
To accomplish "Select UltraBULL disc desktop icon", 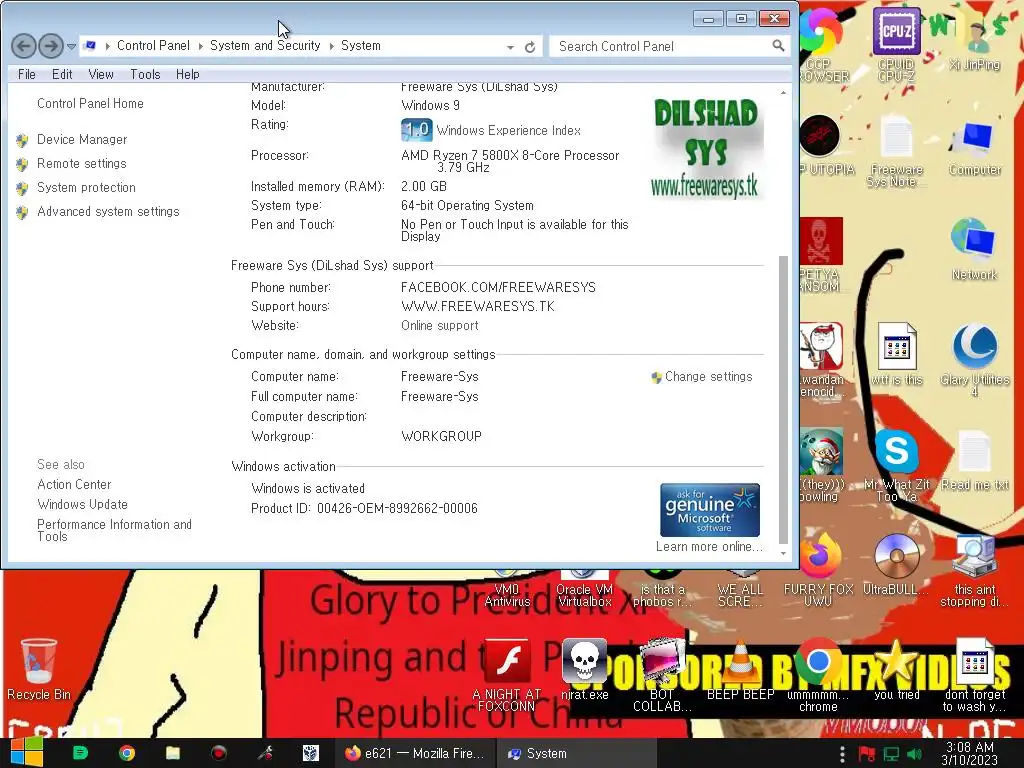I will [897, 564].
